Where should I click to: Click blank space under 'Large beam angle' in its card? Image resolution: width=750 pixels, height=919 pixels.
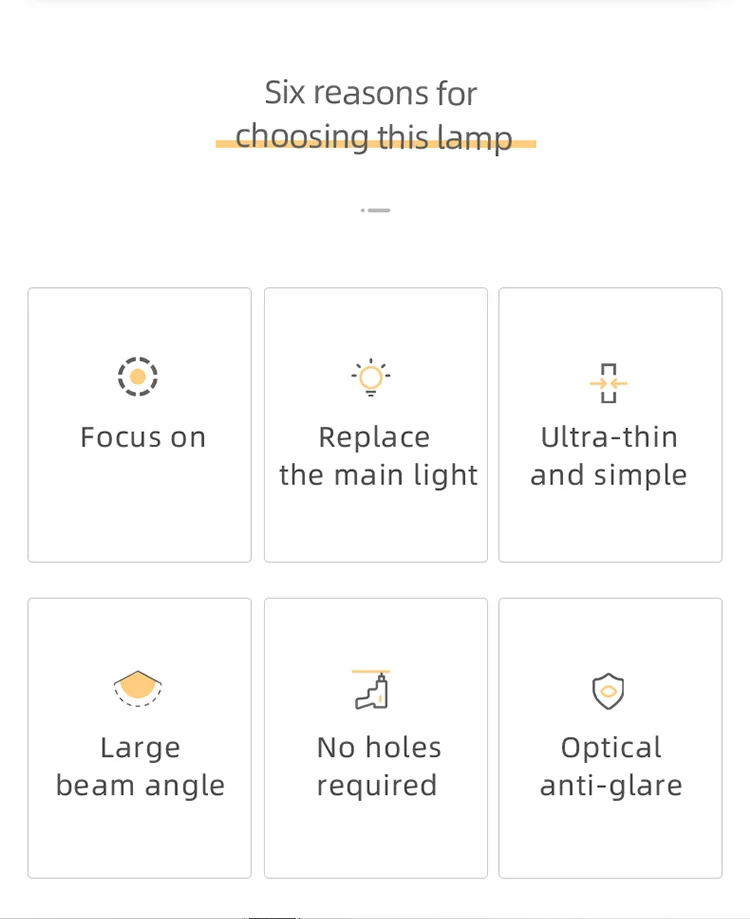point(139,838)
